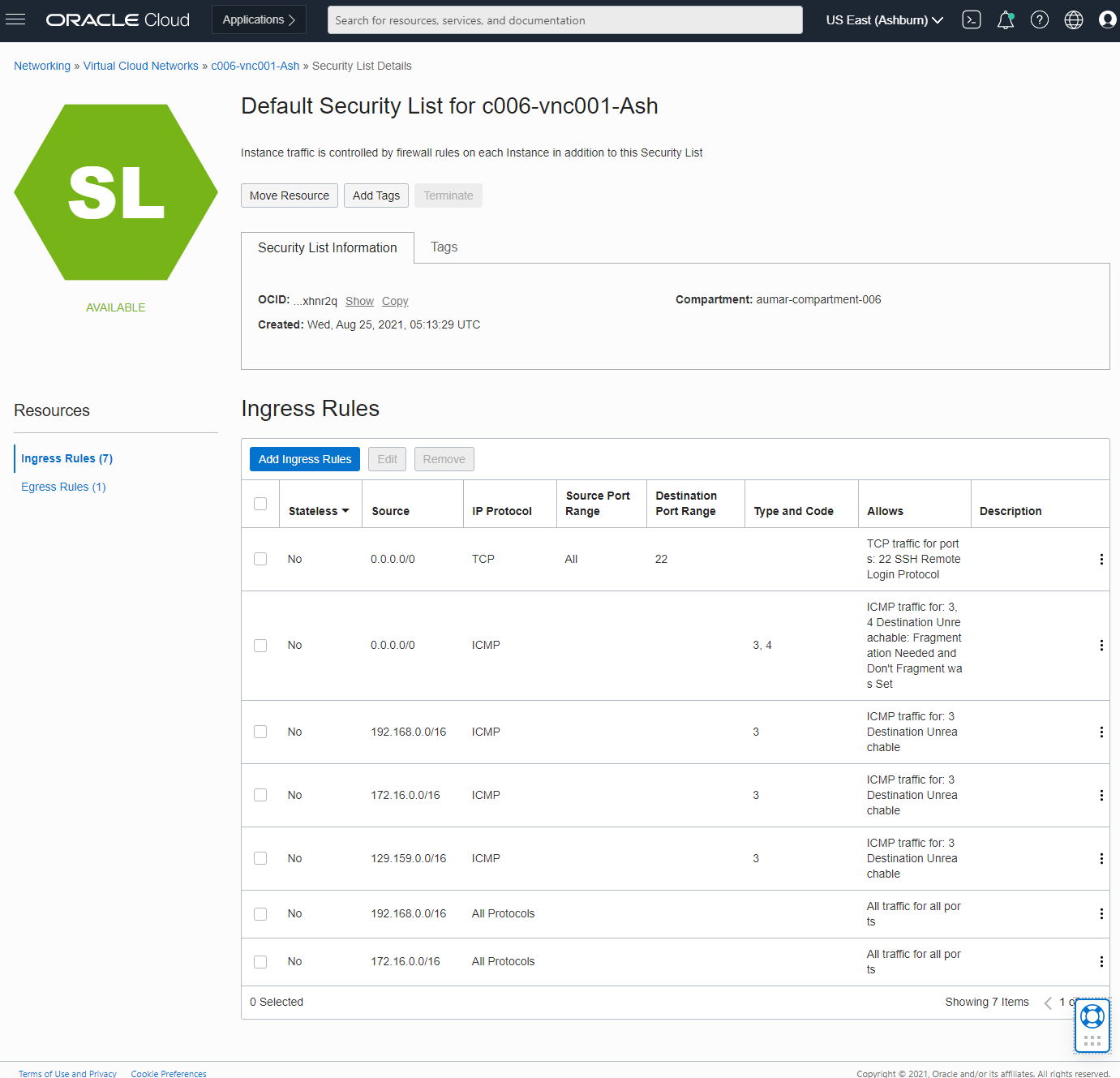Viewport: 1120px width, 1078px height.
Task: Click the resources search field
Action: 564,19
